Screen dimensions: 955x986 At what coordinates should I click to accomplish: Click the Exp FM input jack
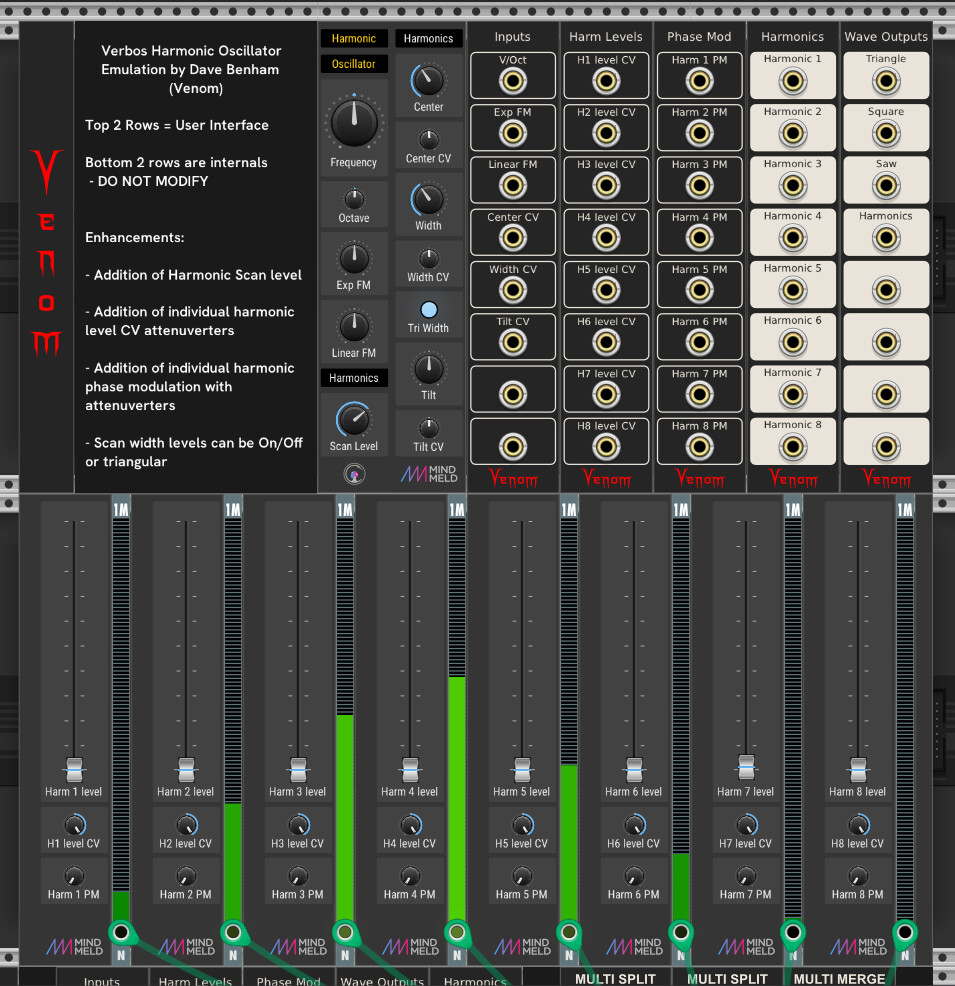pos(513,133)
